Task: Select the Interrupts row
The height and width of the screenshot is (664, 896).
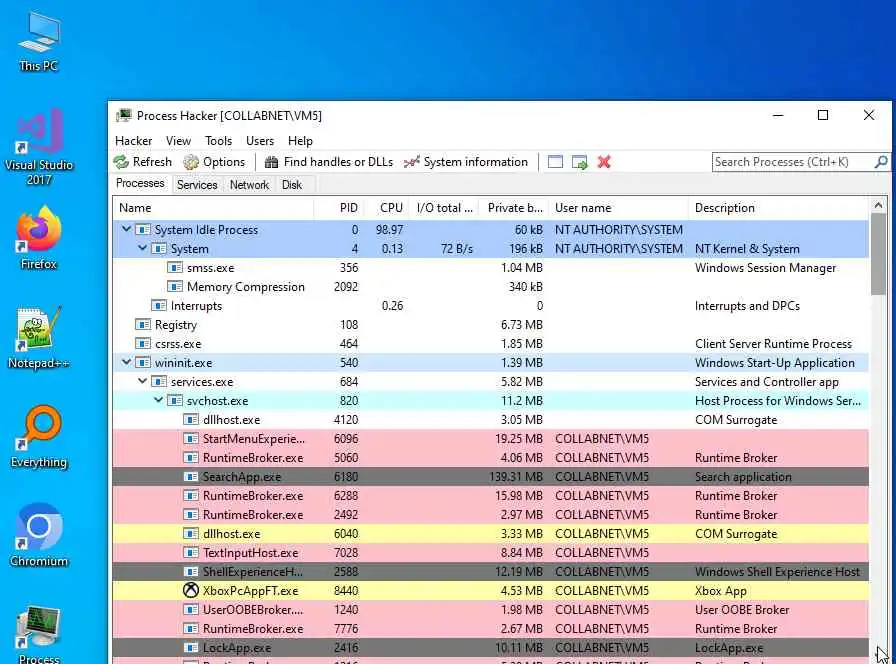Action: (x=491, y=306)
